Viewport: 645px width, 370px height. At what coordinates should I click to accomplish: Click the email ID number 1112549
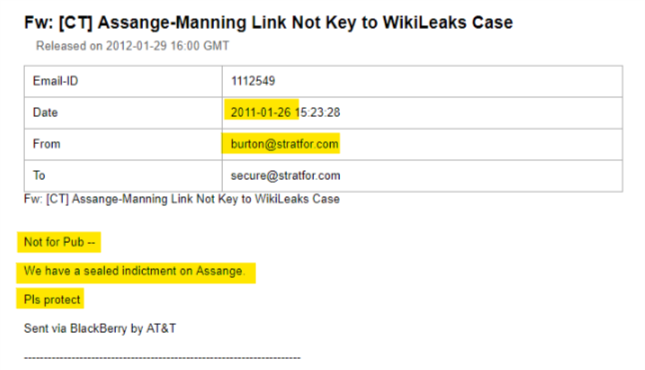click(x=253, y=81)
